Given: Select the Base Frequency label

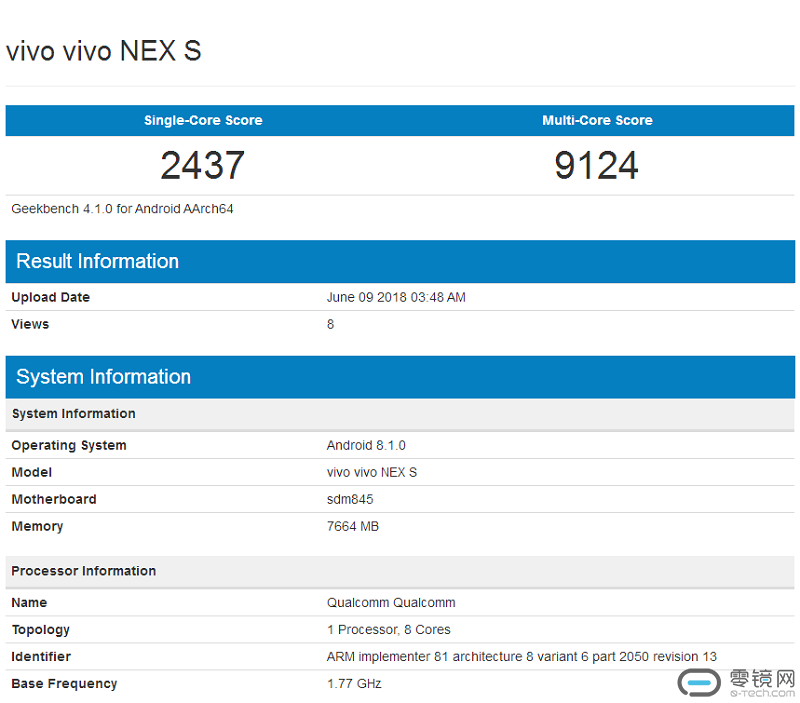Looking at the screenshot, I should point(64,684).
